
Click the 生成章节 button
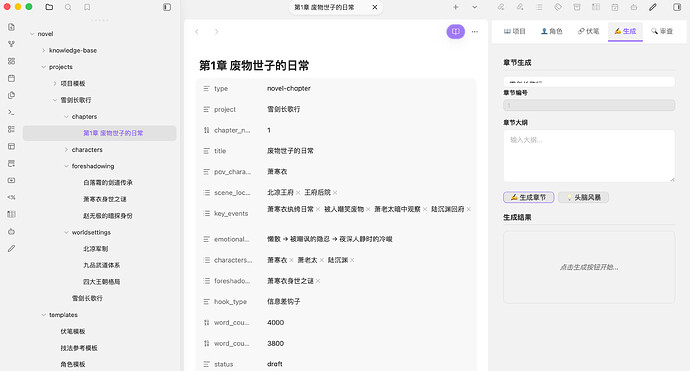pos(529,197)
